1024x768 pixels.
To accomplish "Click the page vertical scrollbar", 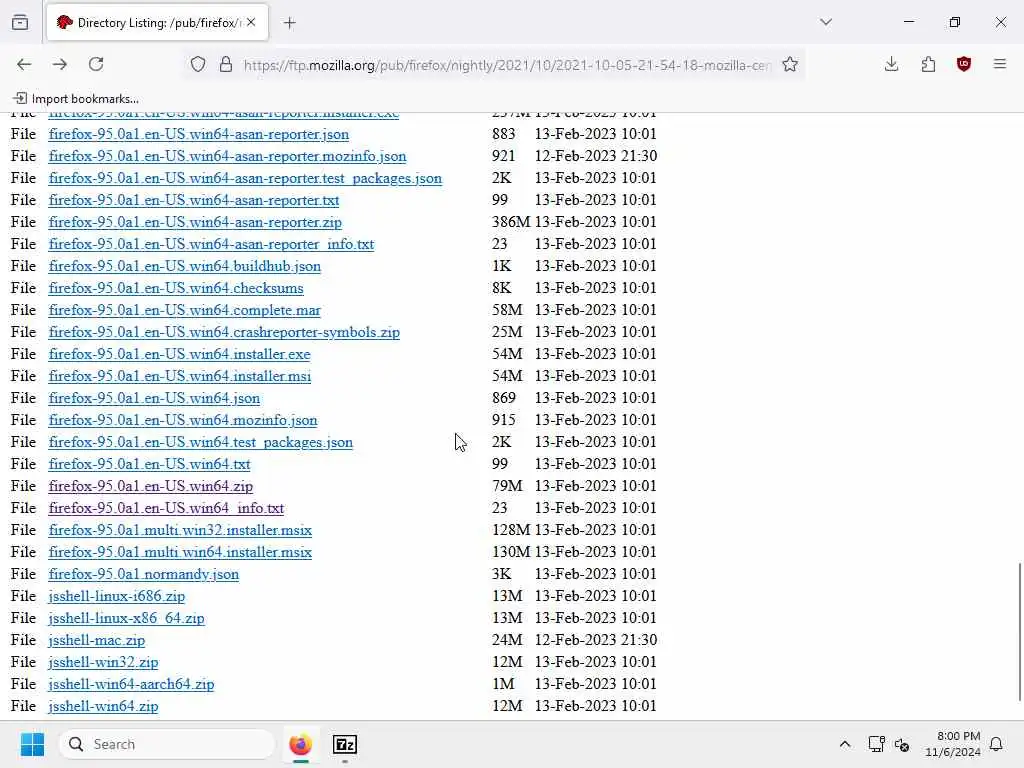I will coord(1019,631).
